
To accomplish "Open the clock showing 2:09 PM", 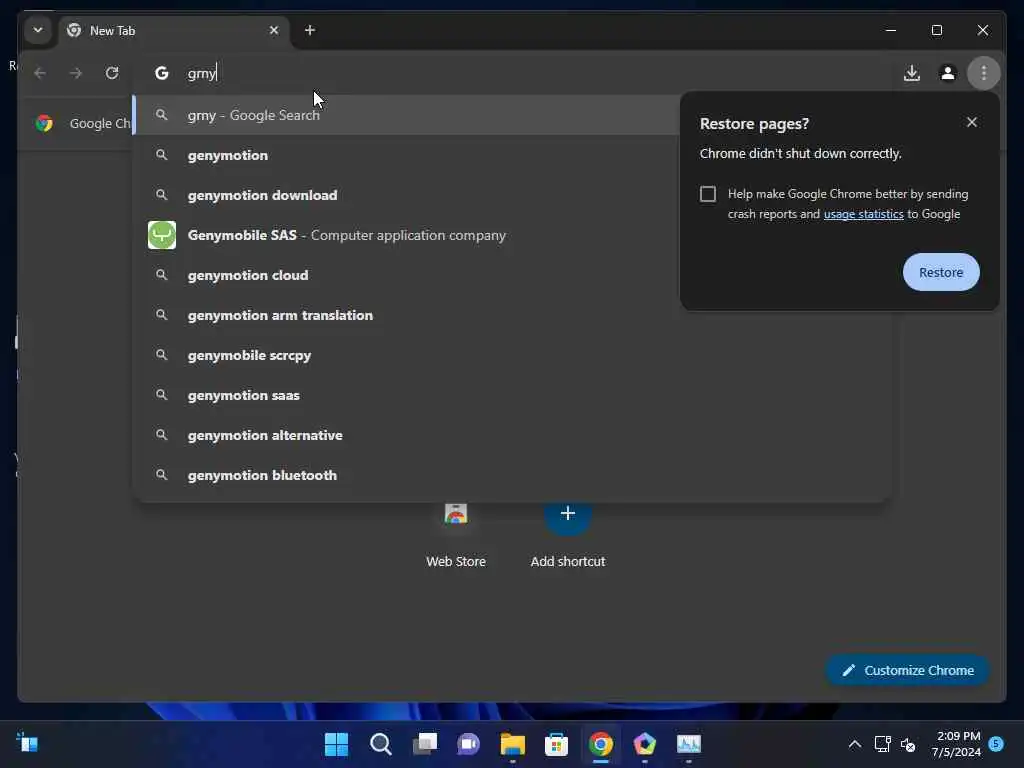I will pos(956,744).
